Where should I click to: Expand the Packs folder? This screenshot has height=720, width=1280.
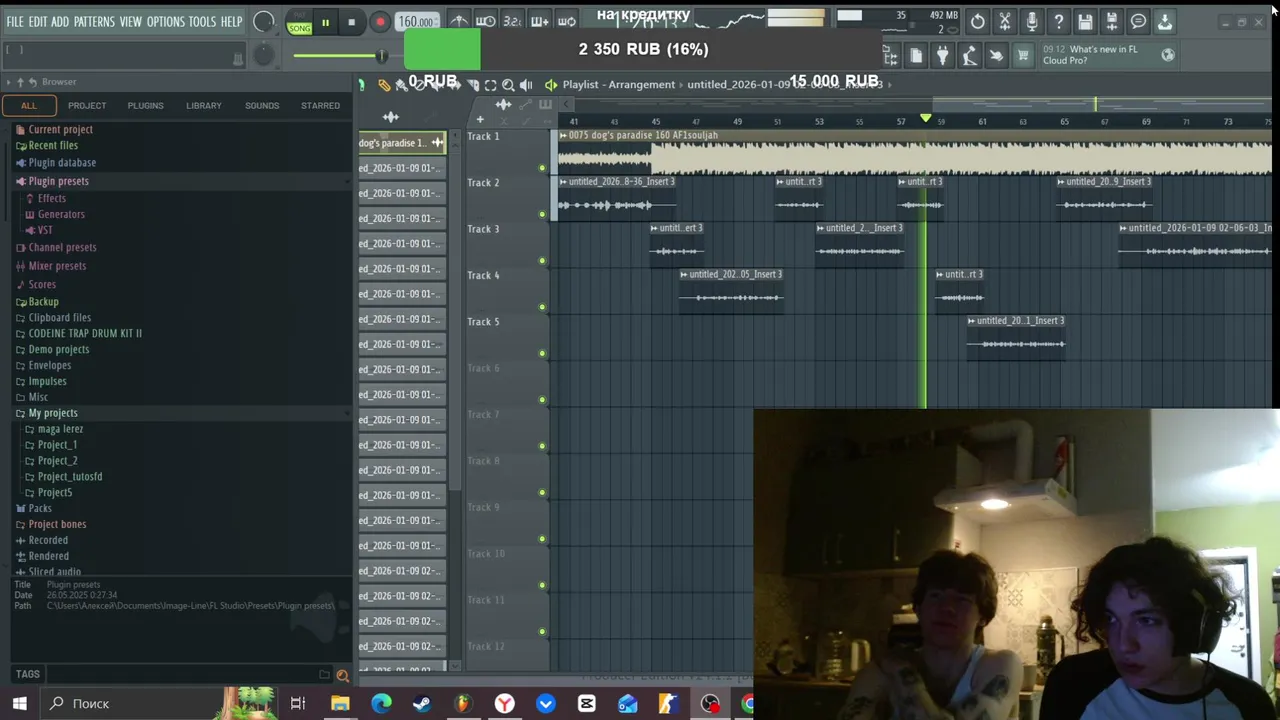click(x=40, y=508)
